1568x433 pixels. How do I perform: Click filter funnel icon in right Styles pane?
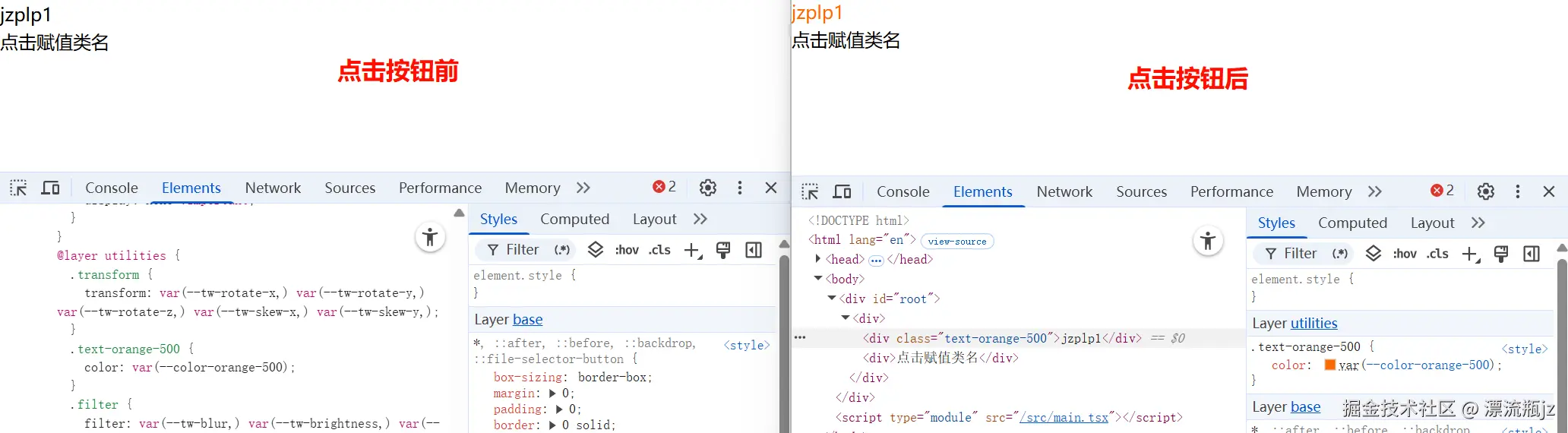pyautogui.click(x=1271, y=254)
